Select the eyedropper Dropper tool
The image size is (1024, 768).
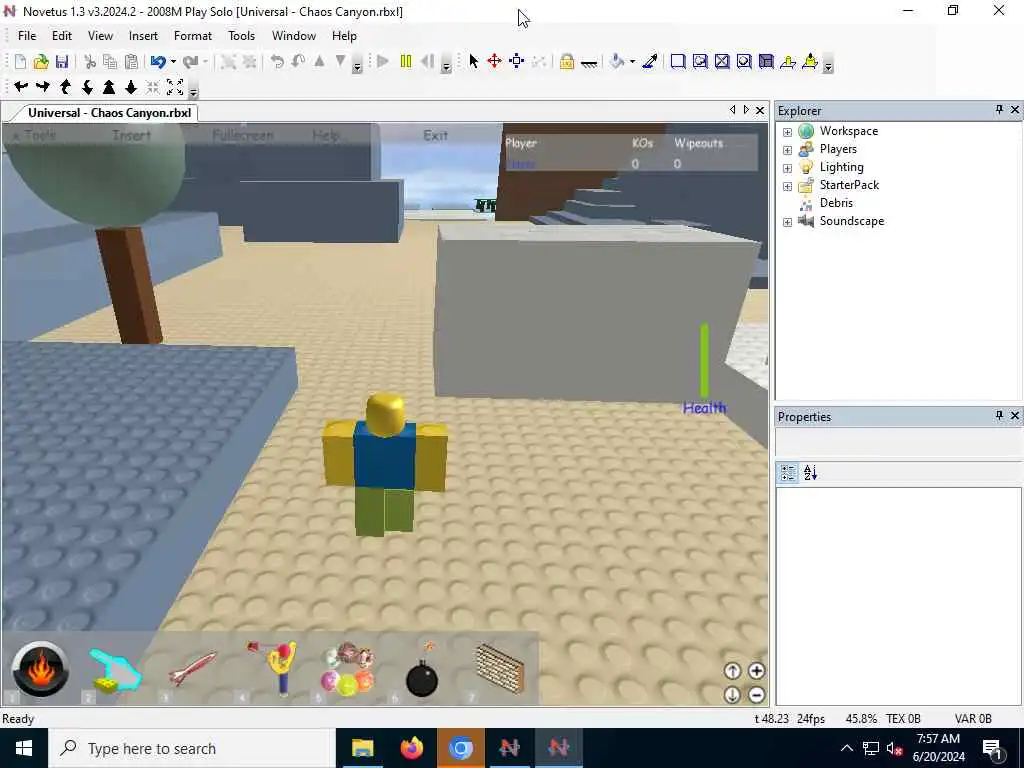point(650,61)
